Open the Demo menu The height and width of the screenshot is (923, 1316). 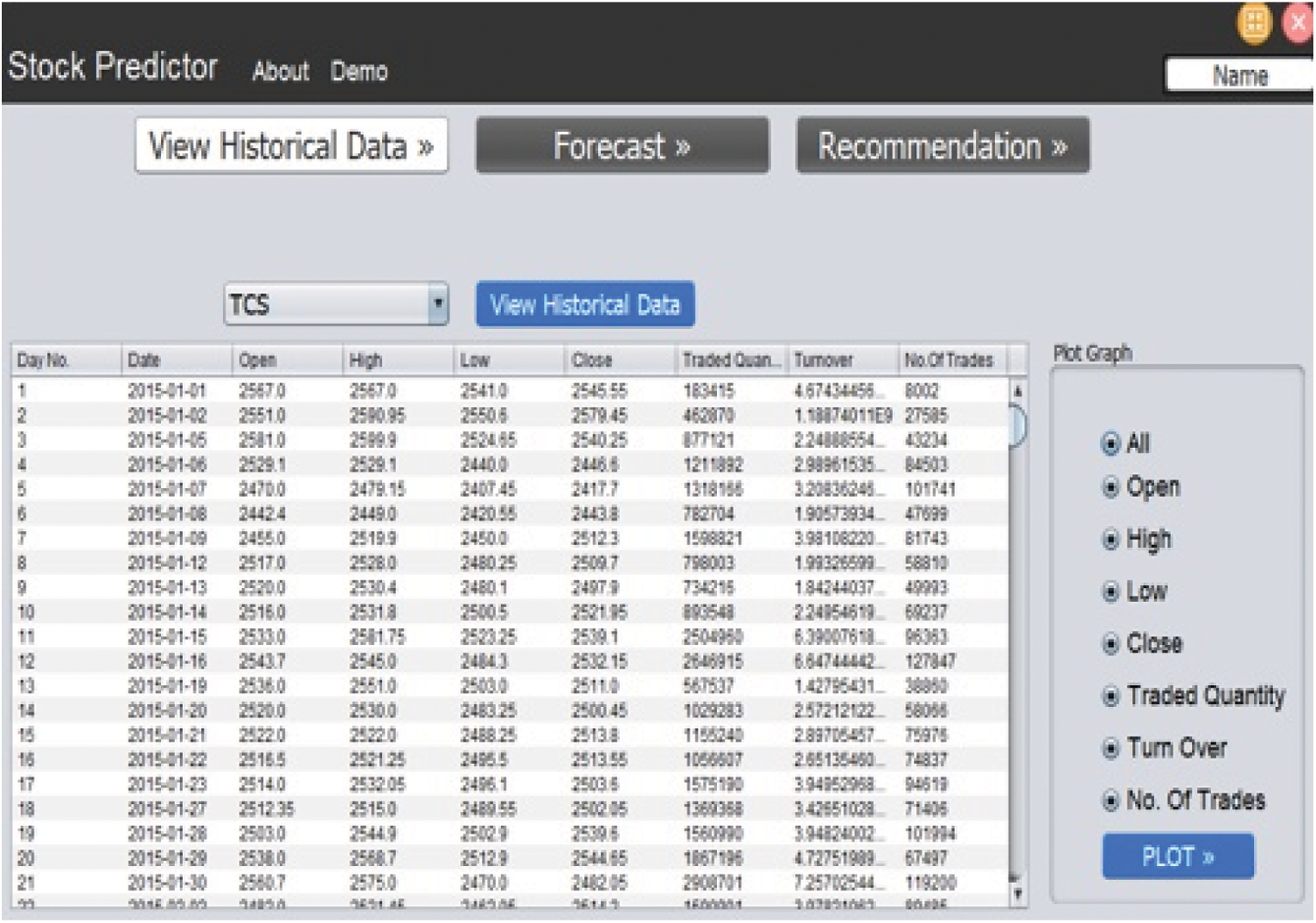pos(359,71)
